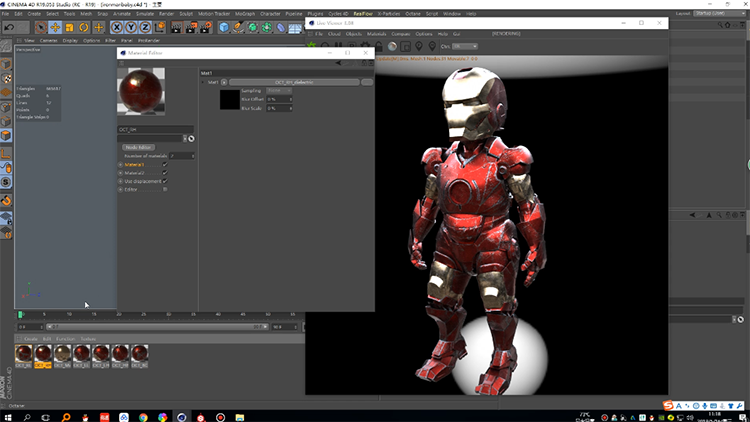Disable the Use displacement checkbox

(165, 180)
